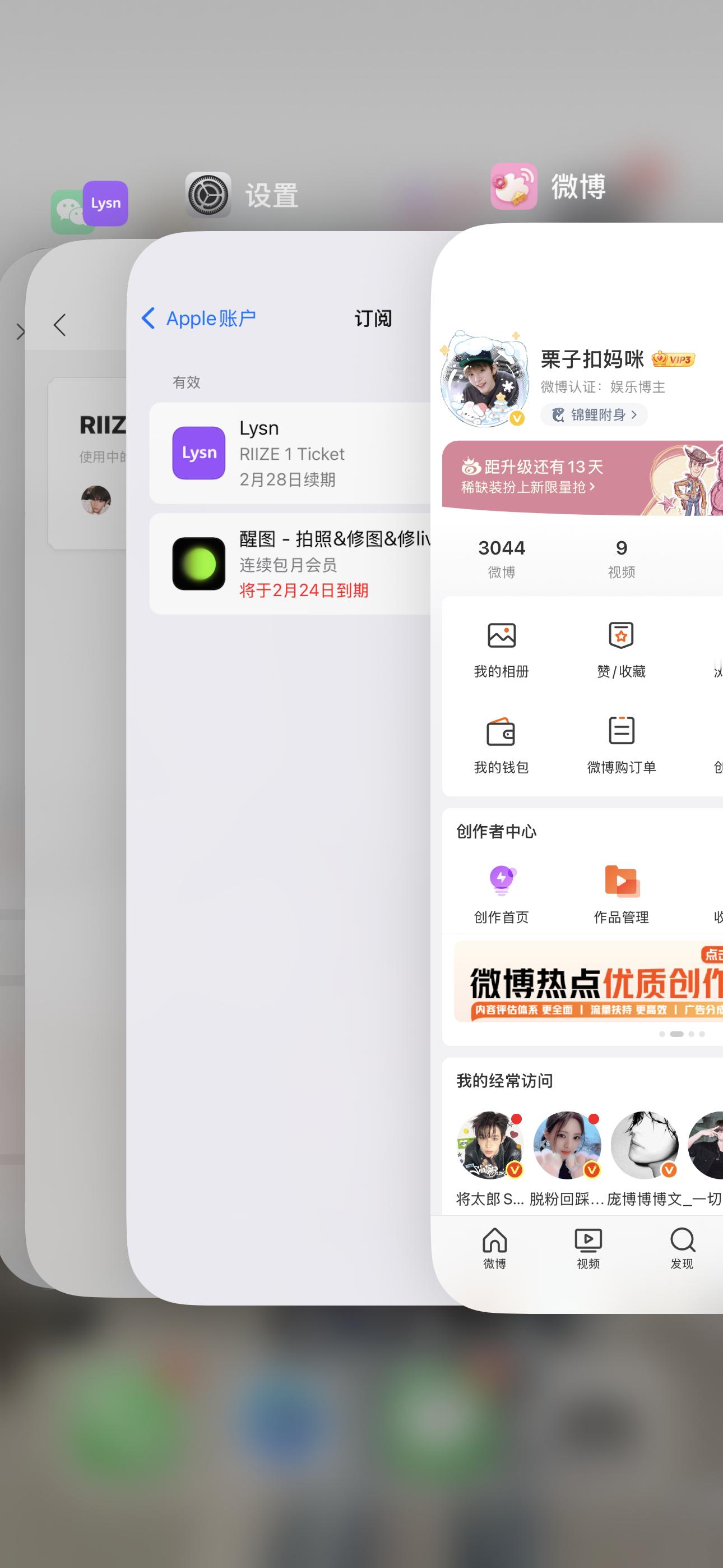
Task: Go back to Apple 账户 in Settings
Action: [x=199, y=319]
